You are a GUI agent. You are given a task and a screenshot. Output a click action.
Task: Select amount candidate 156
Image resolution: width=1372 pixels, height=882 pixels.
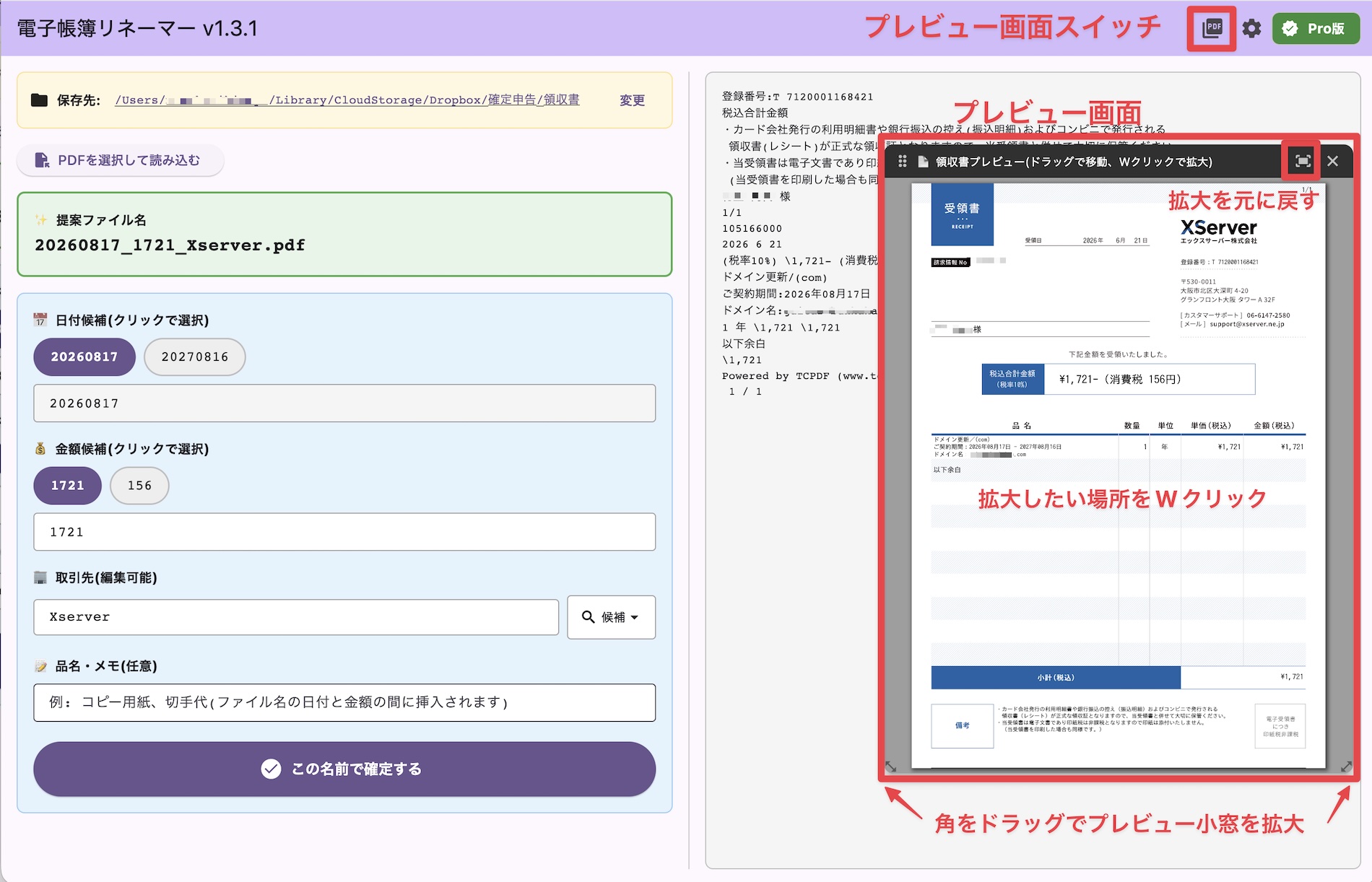(139, 486)
